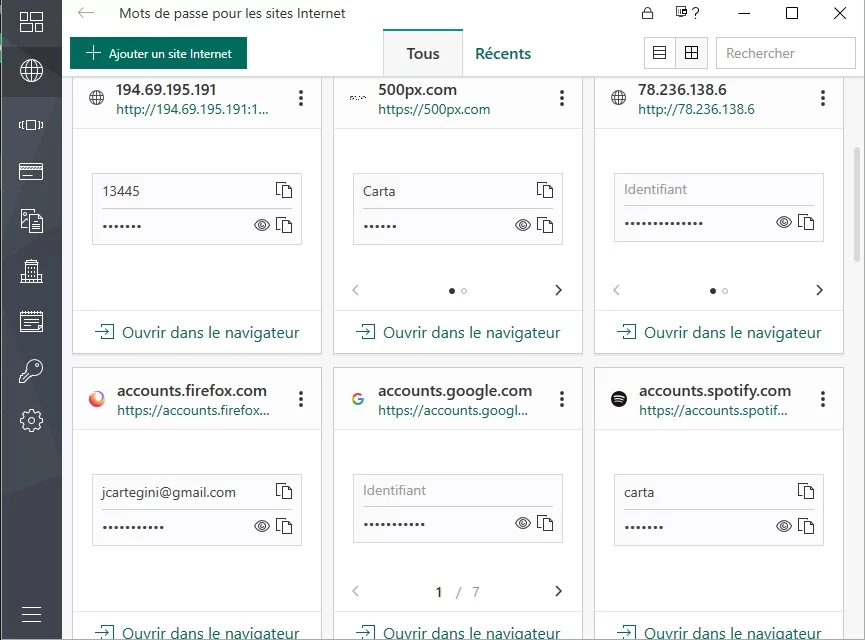Go to next account for accounts.google.com

pyautogui.click(x=558, y=591)
